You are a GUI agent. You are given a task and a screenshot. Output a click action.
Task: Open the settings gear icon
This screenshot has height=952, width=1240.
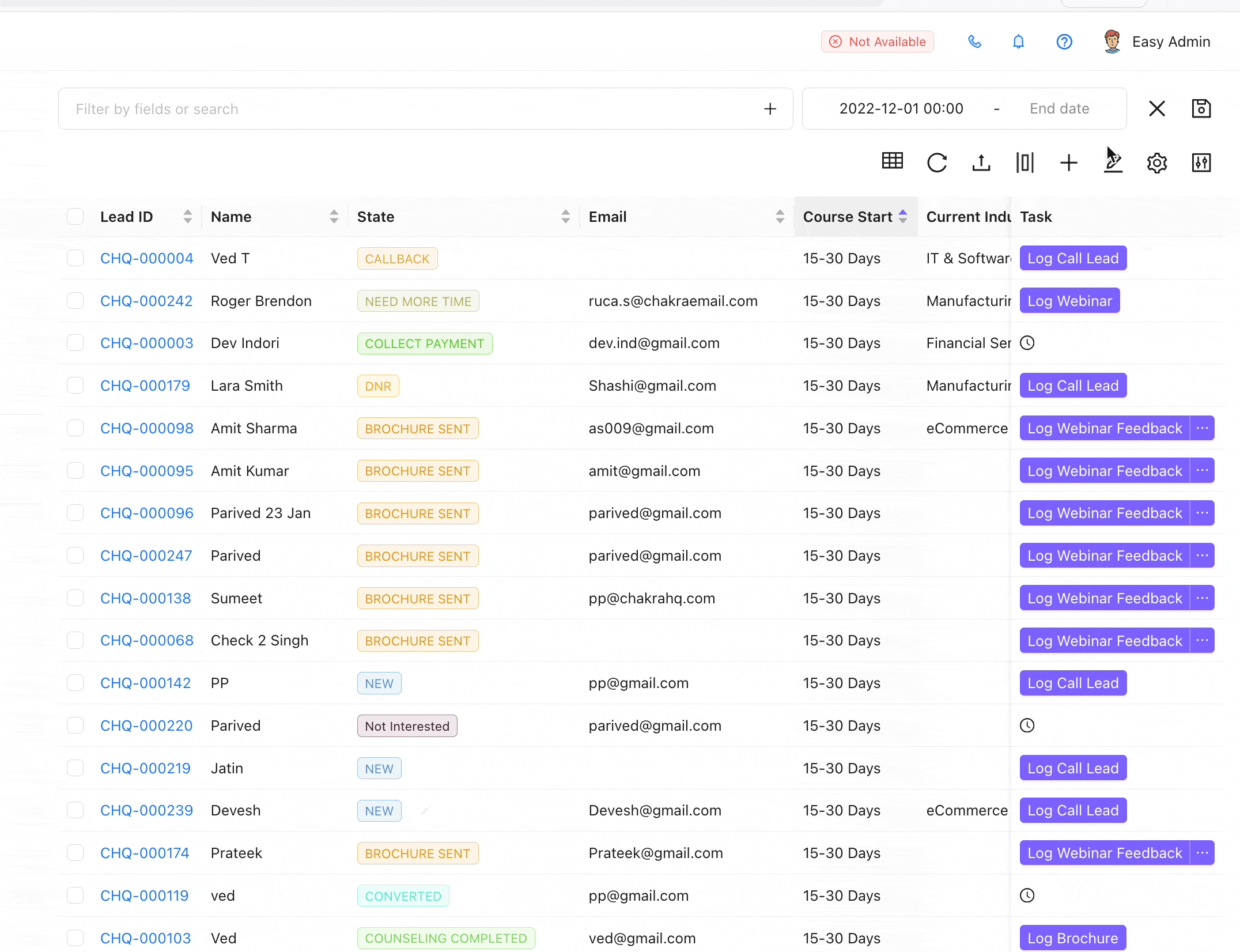(x=1156, y=163)
